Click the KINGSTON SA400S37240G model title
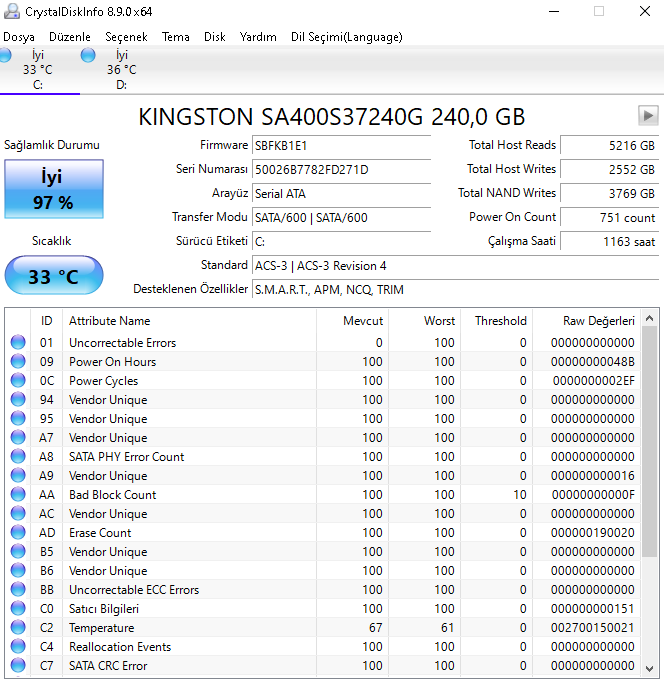This screenshot has width=664, height=683. (332, 117)
